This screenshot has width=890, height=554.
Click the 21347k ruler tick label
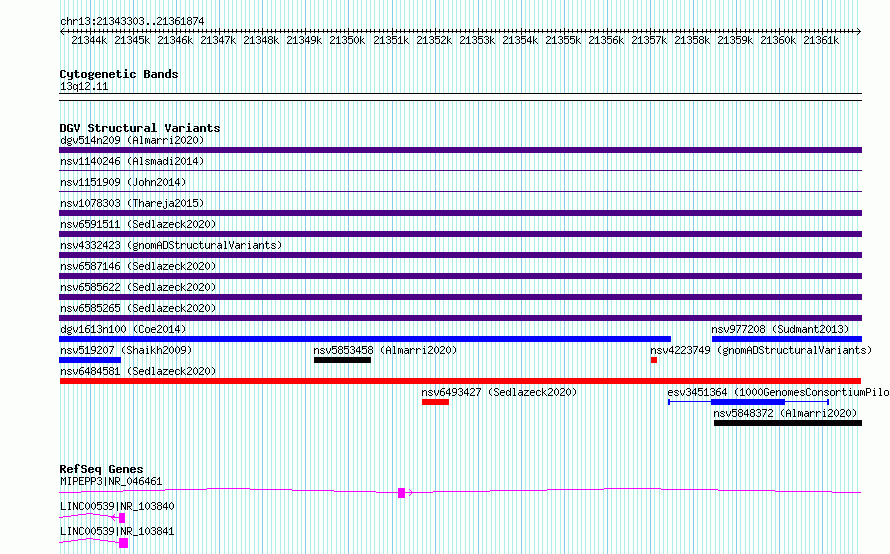tap(218, 40)
